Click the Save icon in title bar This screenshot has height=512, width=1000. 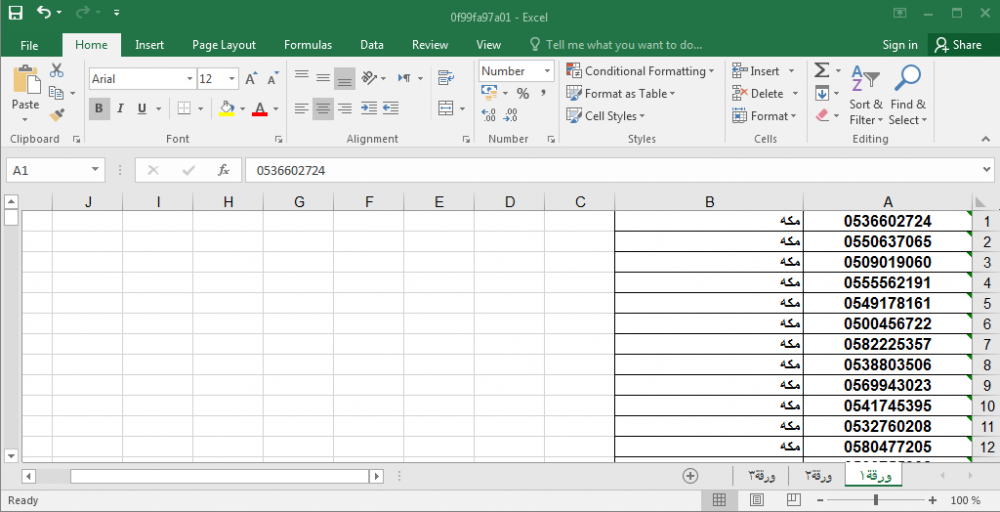point(15,12)
